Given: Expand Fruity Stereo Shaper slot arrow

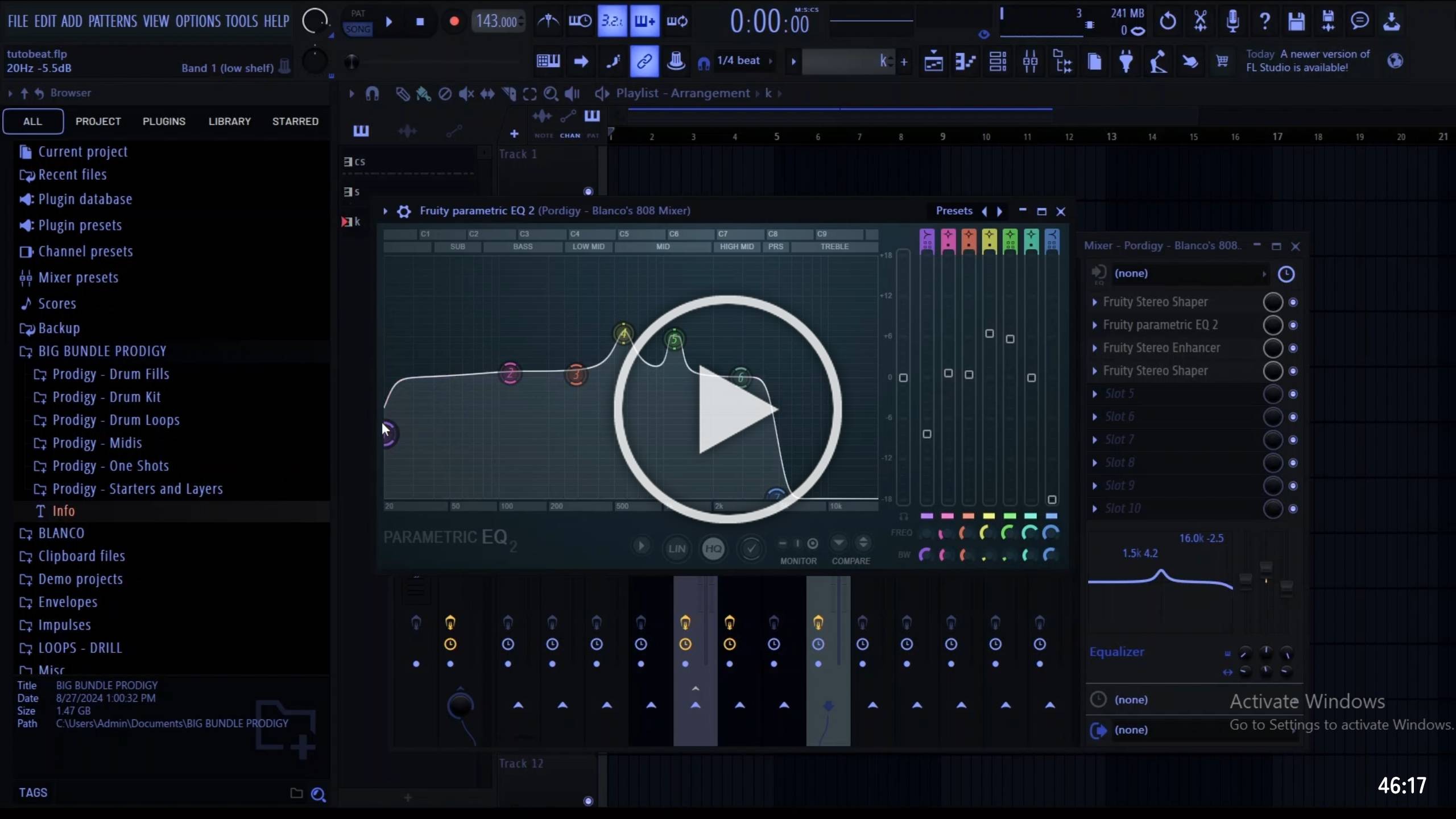Looking at the screenshot, I should (1094, 302).
